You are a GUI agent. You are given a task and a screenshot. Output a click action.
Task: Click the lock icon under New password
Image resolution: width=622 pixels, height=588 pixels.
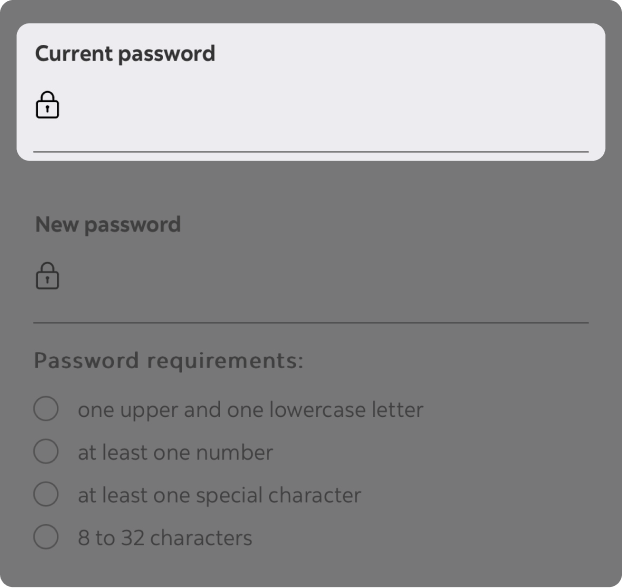47,276
